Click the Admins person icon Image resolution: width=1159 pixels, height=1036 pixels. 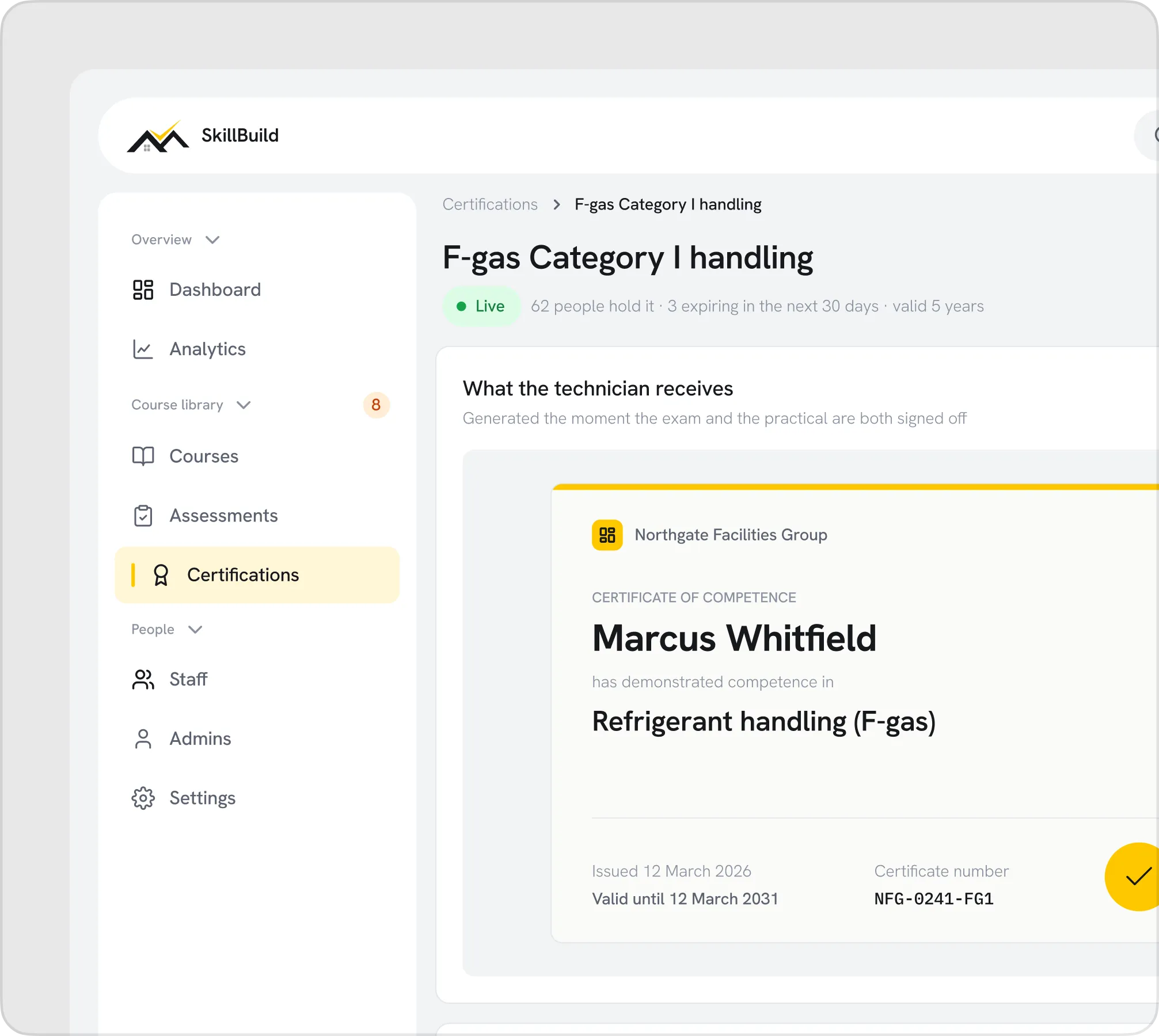[143, 739]
